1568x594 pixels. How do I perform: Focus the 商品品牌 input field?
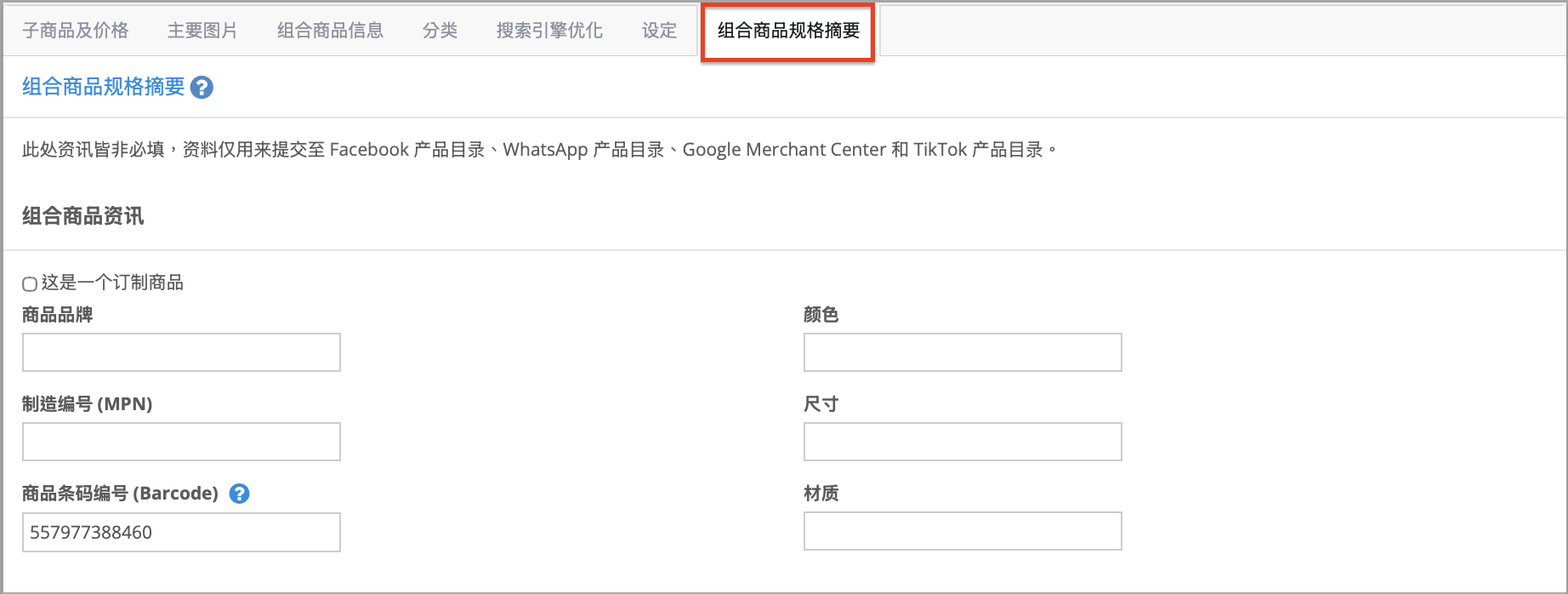click(x=181, y=352)
